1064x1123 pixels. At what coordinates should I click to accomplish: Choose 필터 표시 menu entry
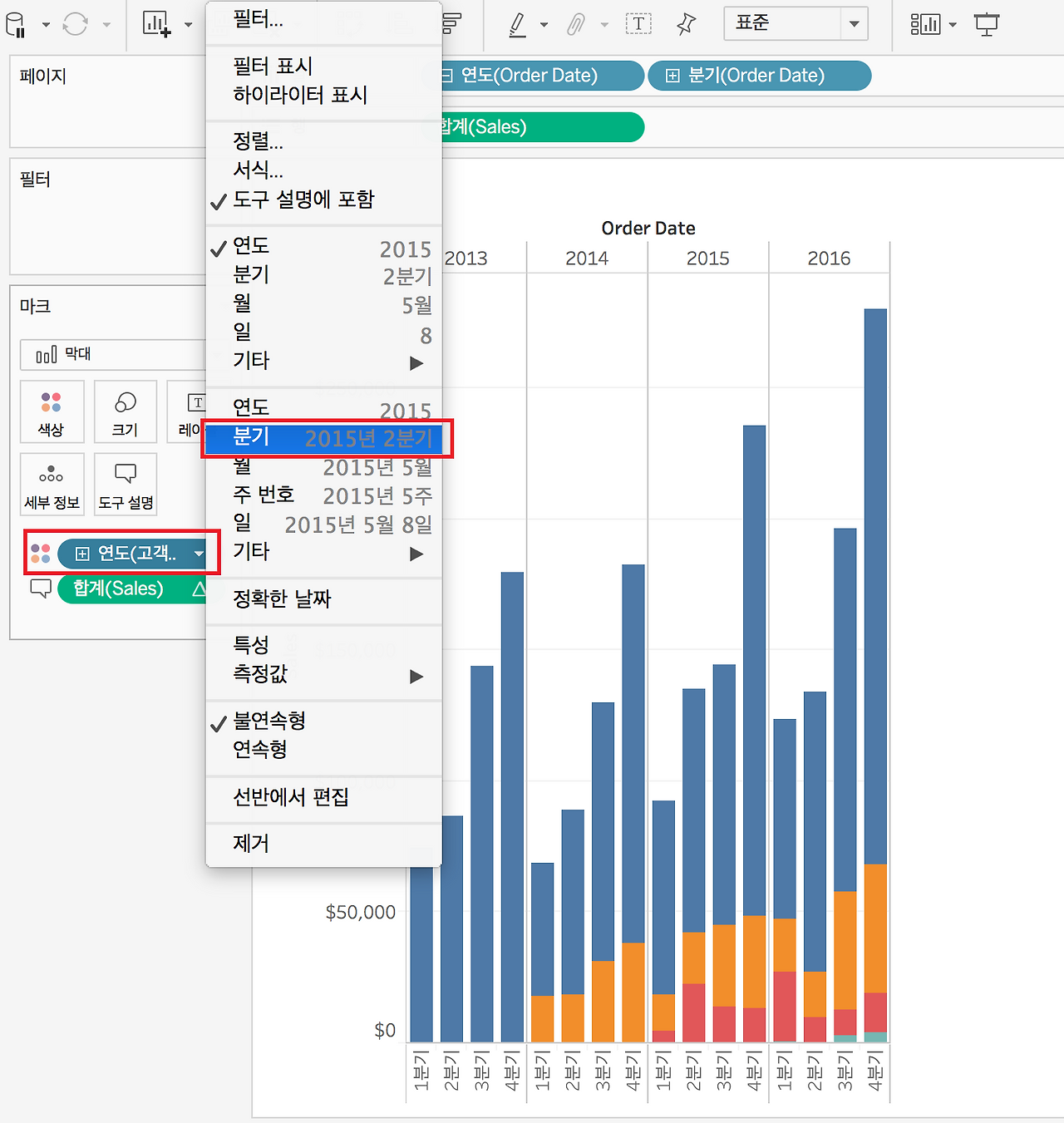click(323, 66)
